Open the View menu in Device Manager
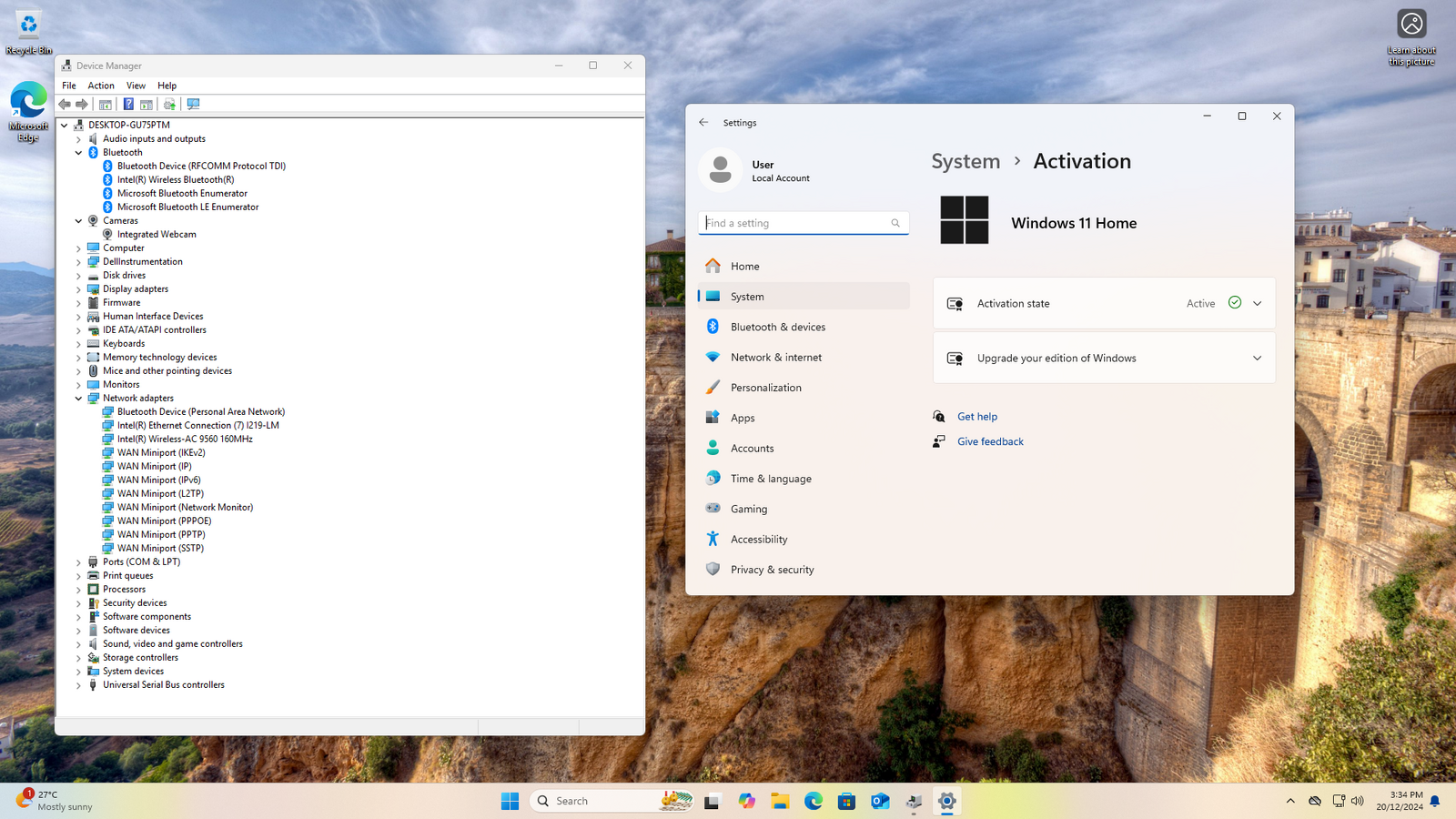 click(x=136, y=86)
